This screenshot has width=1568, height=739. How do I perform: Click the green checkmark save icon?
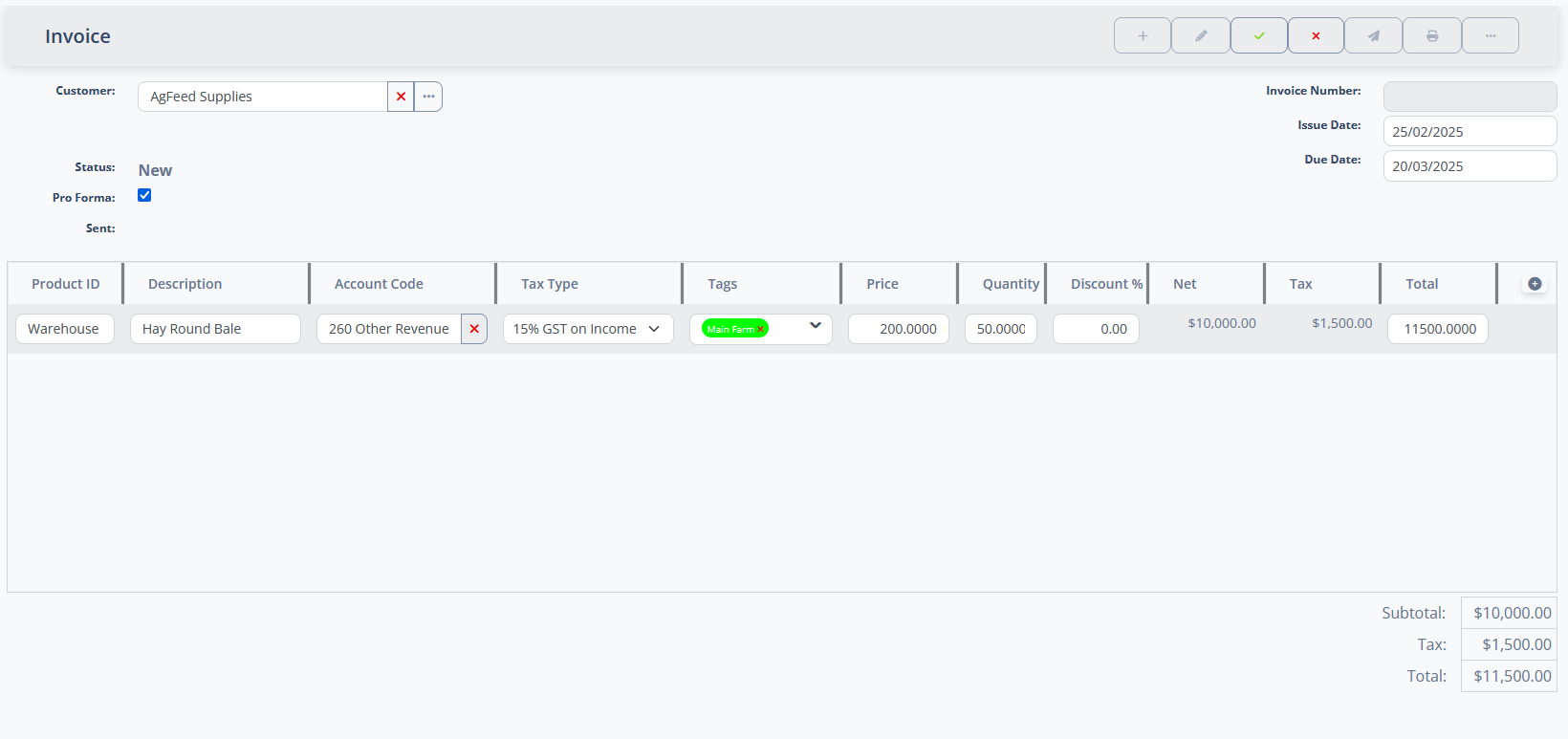tap(1259, 35)
